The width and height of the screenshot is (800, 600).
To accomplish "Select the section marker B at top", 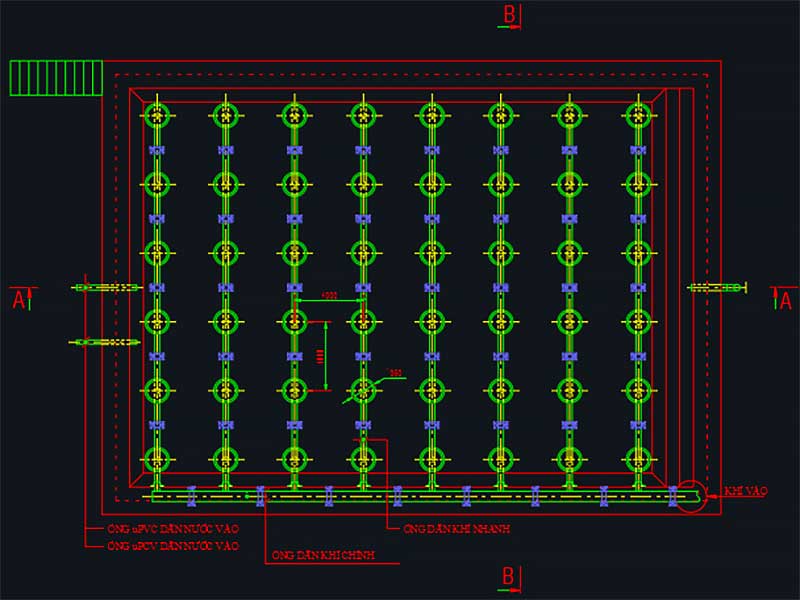I will 509,15.
